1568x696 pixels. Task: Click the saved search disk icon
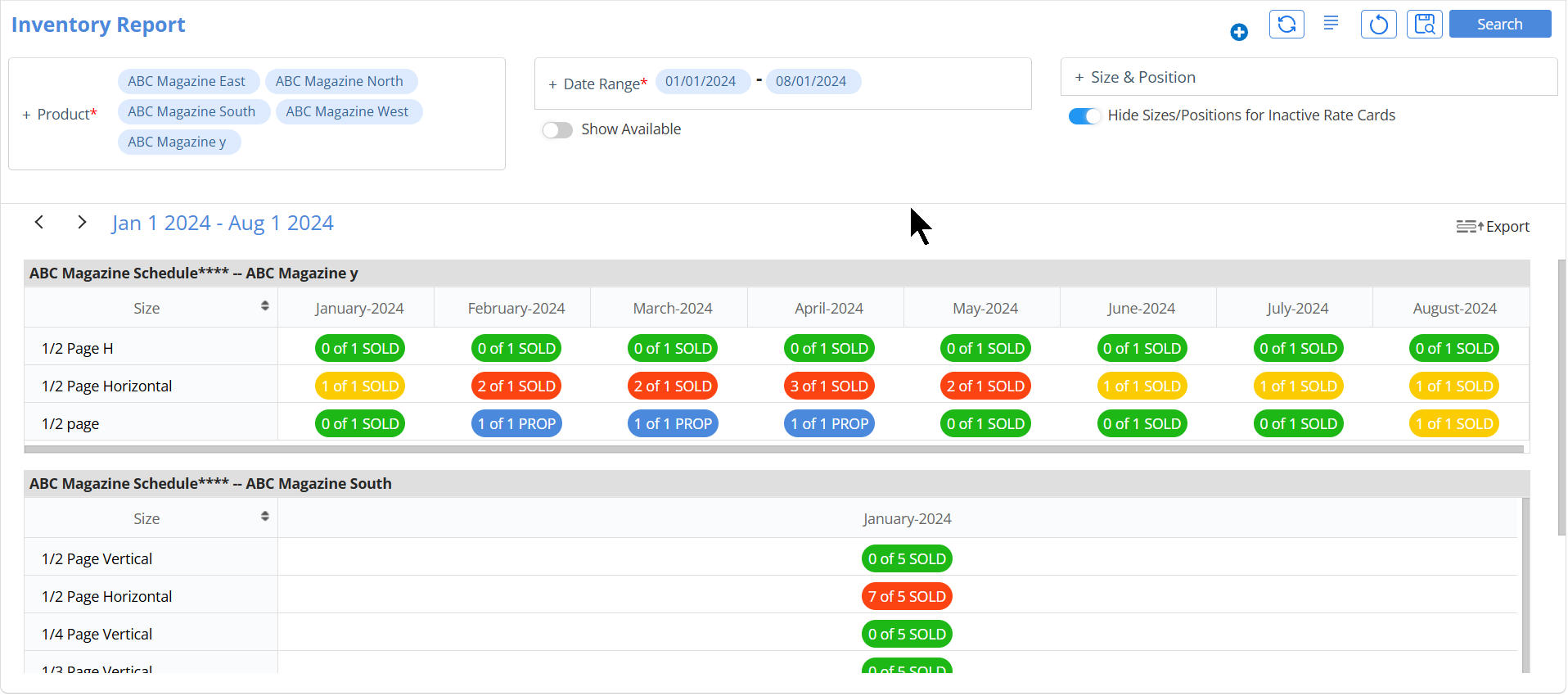coord(1425,24)
